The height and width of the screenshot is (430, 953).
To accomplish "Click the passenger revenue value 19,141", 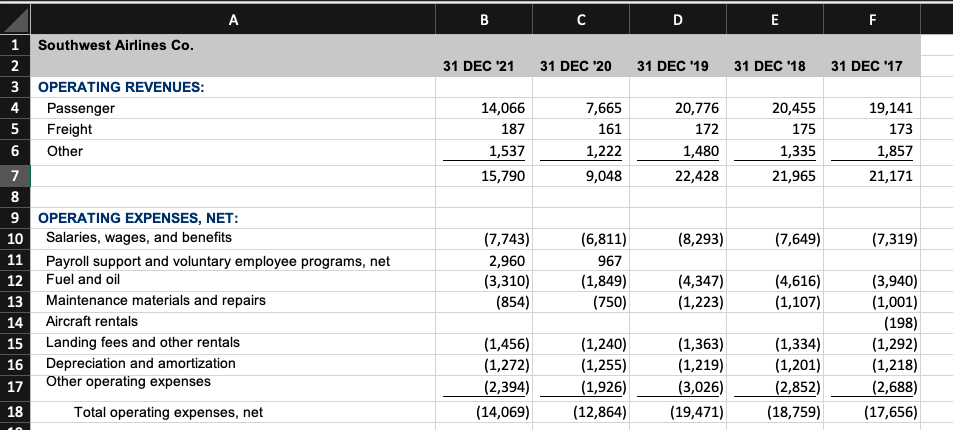I will [891, 108].
